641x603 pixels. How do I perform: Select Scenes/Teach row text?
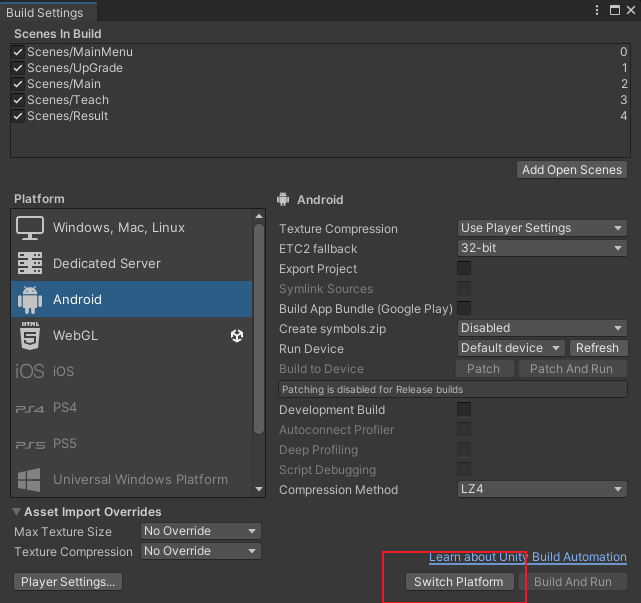pyautogui.click(x=68, y=100)
